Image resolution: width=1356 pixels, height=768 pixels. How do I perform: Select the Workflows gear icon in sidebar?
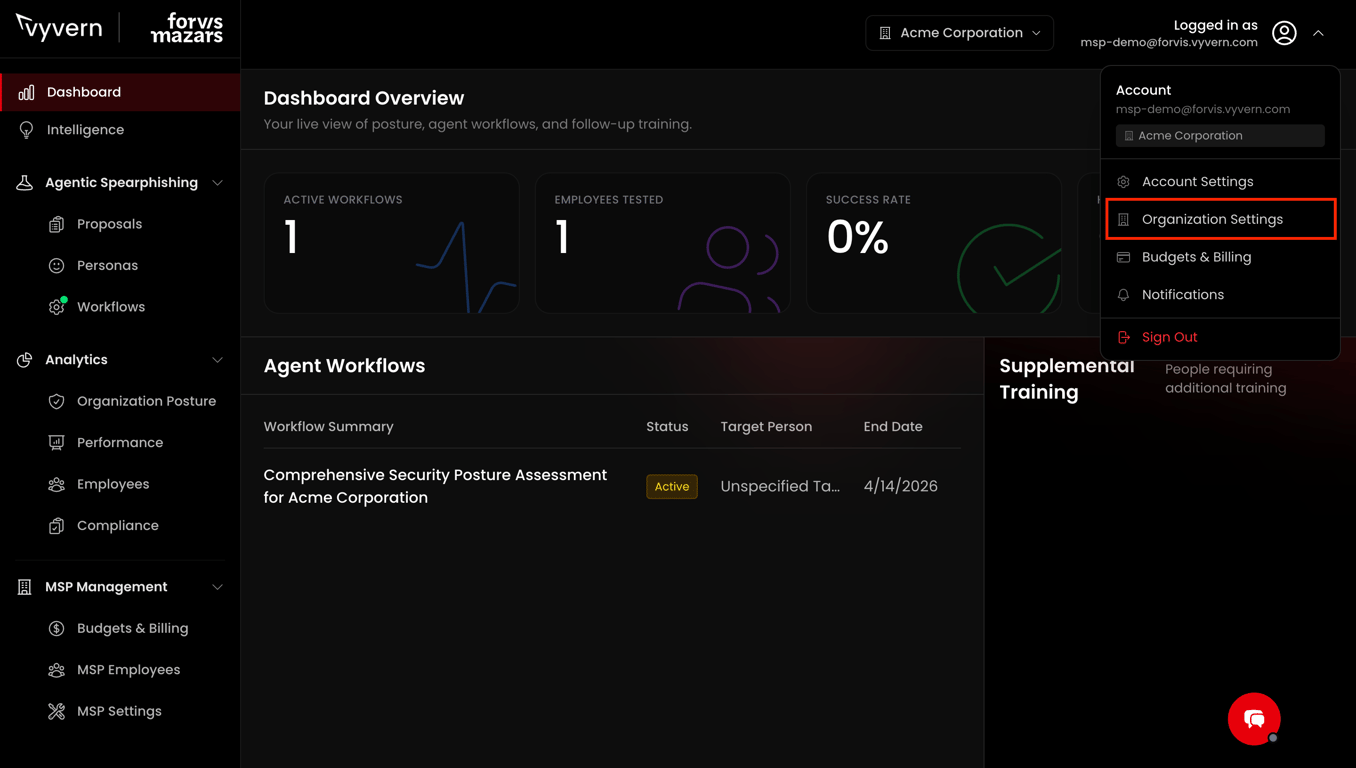[x=57, y=307]
